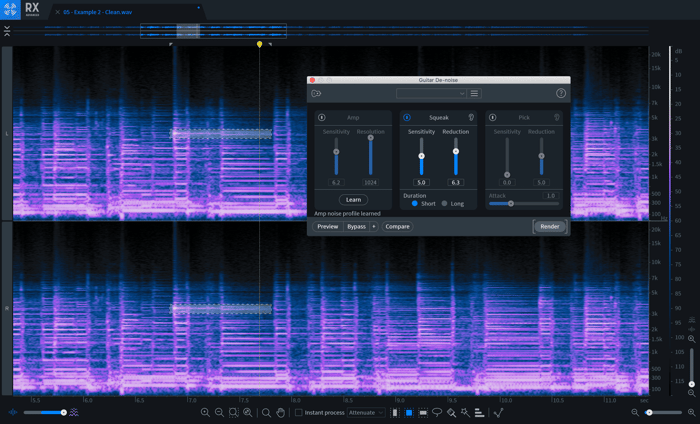Click the zoom out full tool
Viewport: 700px width, 424px height.
248,413
